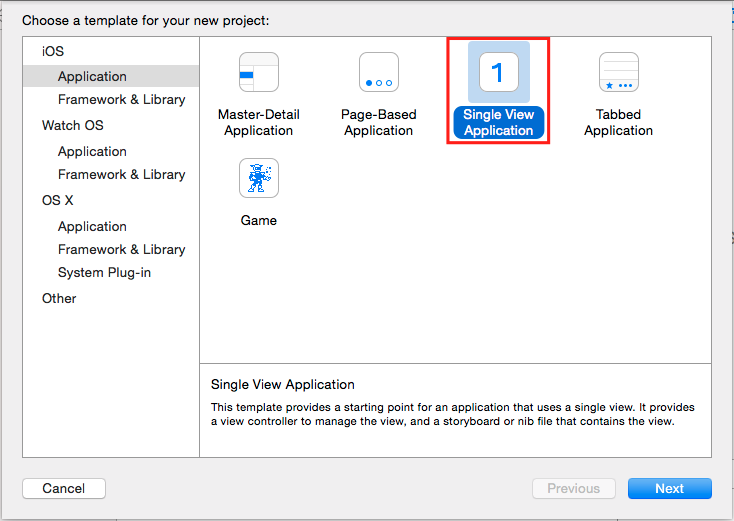
Task: Click the Single View Application label
Action: (x=499, y=123)
